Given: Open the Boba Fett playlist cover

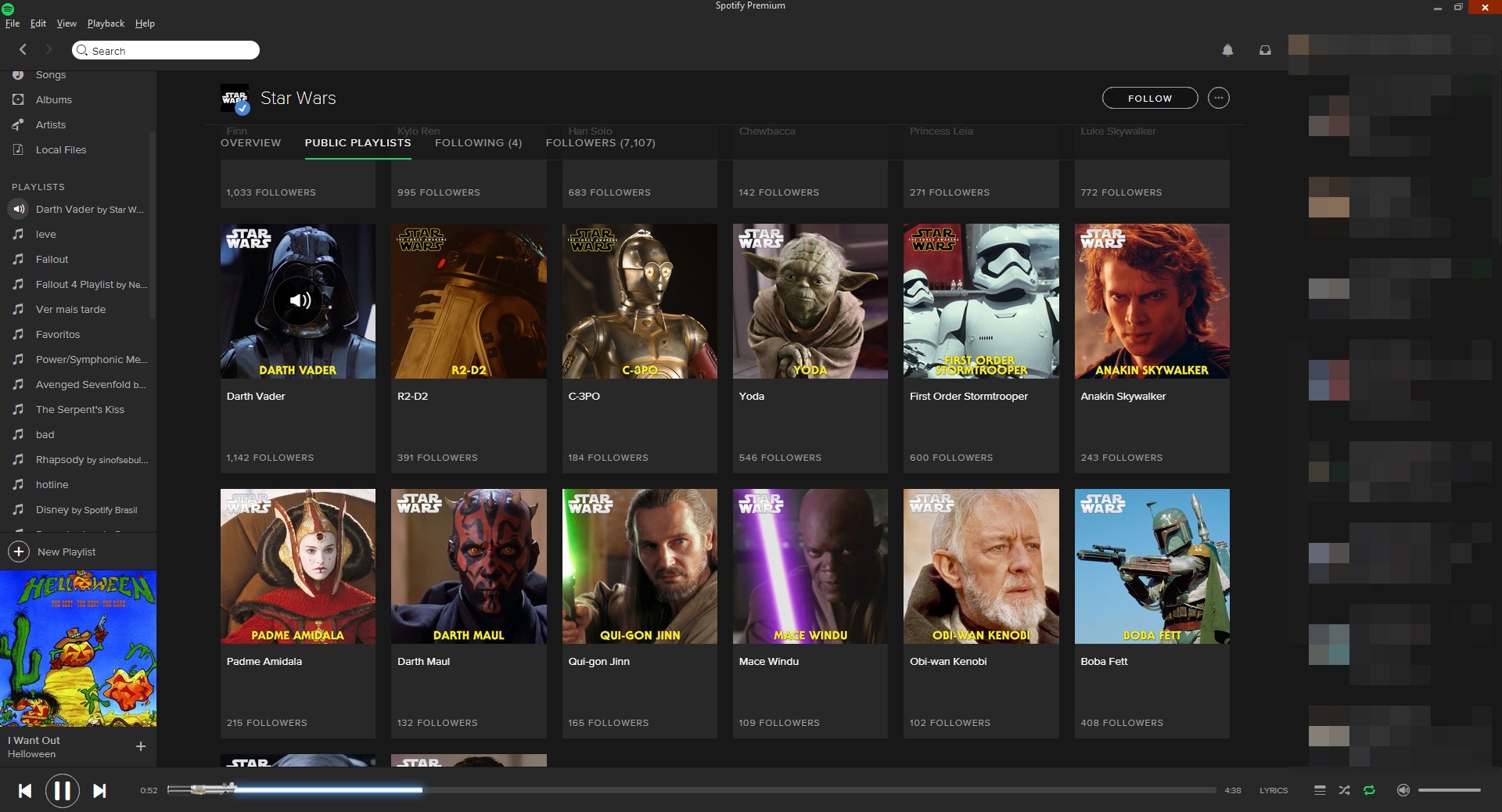Looking at the screenshot, I should (x=1152, y=566).
